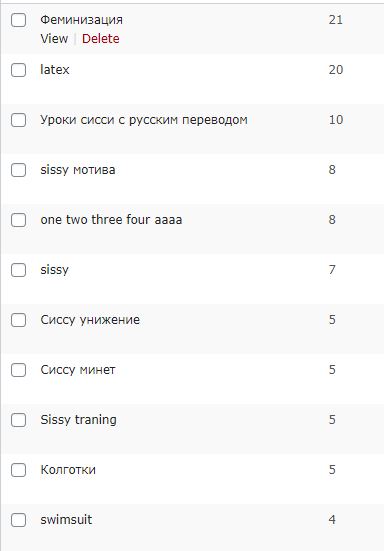Toggle the sissy мотива checkbox

[x=18, y=170]
